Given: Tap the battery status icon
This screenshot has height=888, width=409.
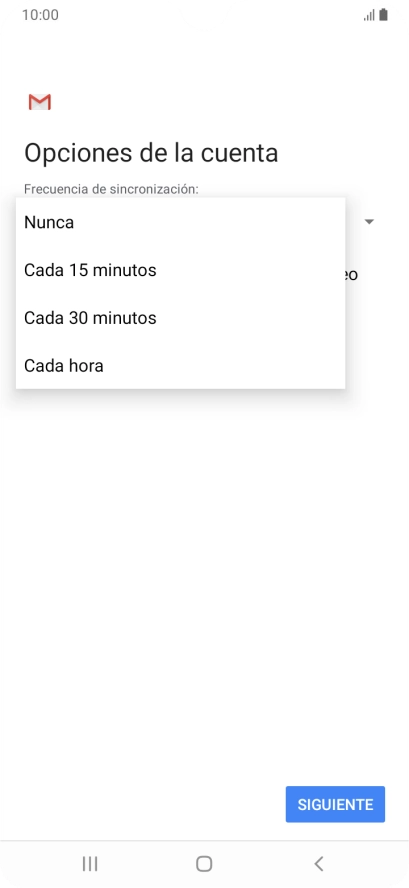Looking at the screenshot, I should tap(384, 15).
